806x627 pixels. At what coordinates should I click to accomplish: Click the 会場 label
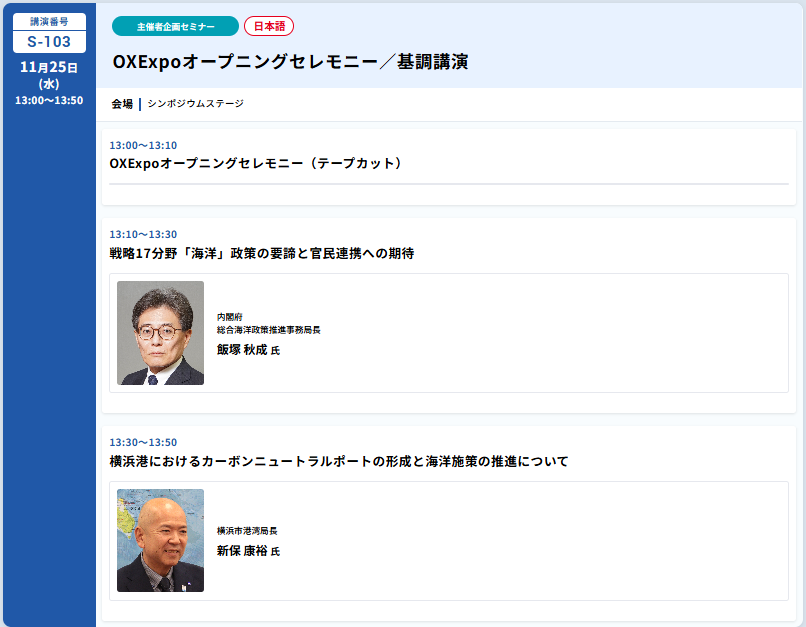click(122, 104)
